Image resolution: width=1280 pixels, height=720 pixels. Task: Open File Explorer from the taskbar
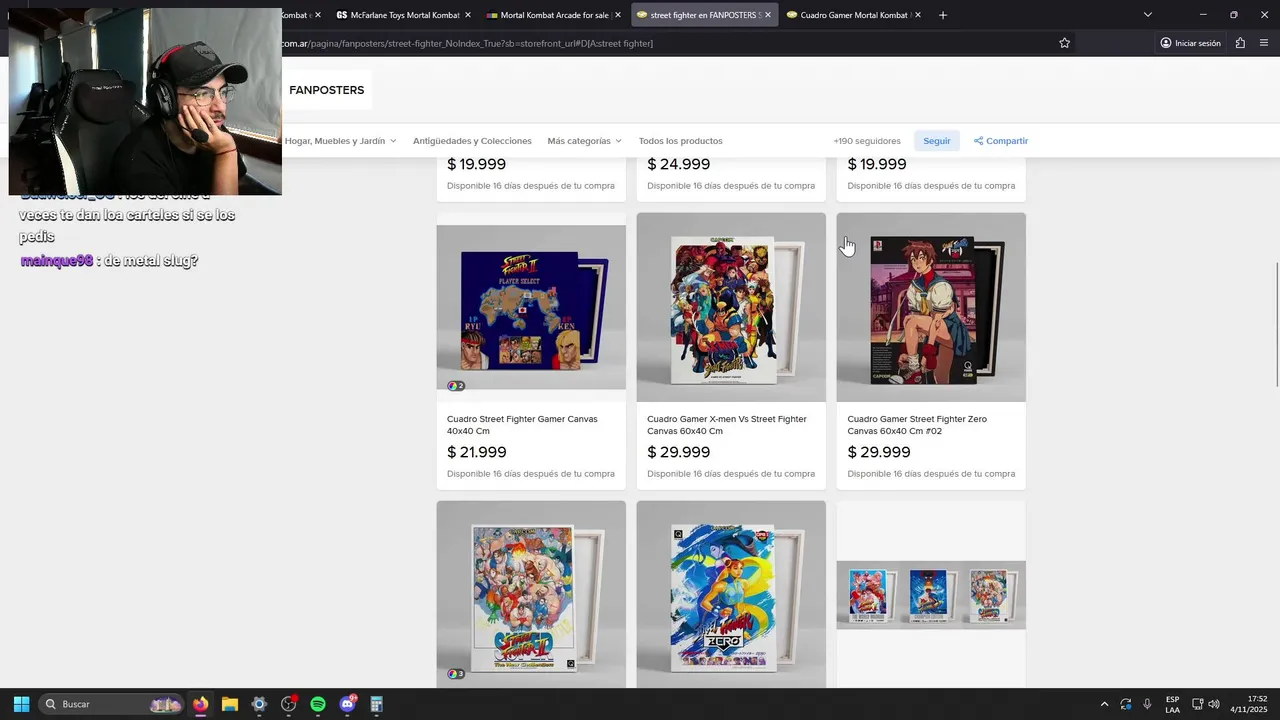[x=230, y=704]
